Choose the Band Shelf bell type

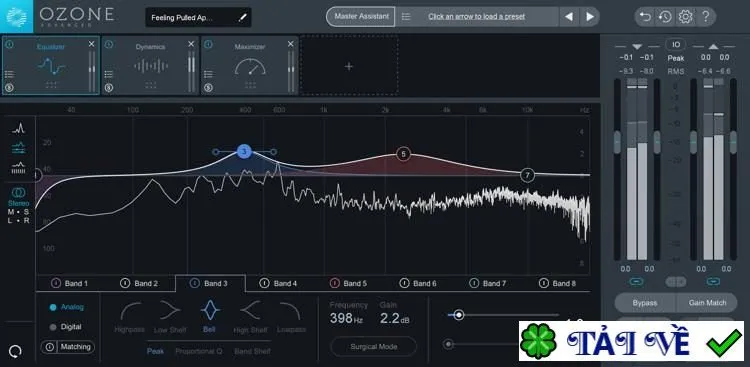tap(252, 351)
